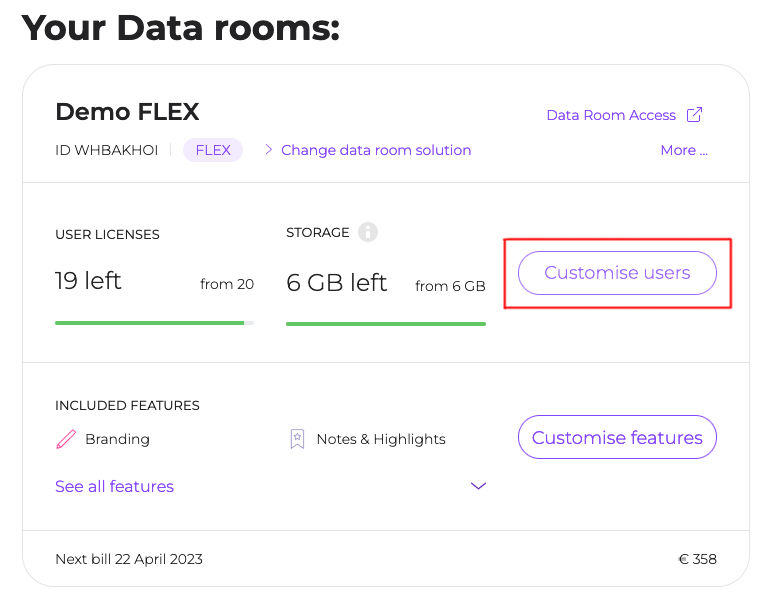Image resolution: width=770 pixels, height=605 pixels.
Task: Click the storage usage progress bar
Action: click(386, 323)
